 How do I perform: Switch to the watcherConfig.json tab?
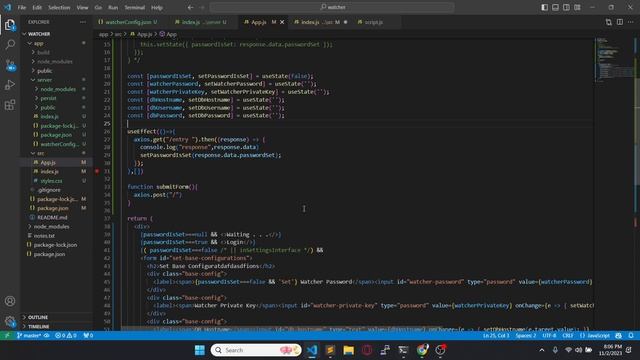(128, 22)
